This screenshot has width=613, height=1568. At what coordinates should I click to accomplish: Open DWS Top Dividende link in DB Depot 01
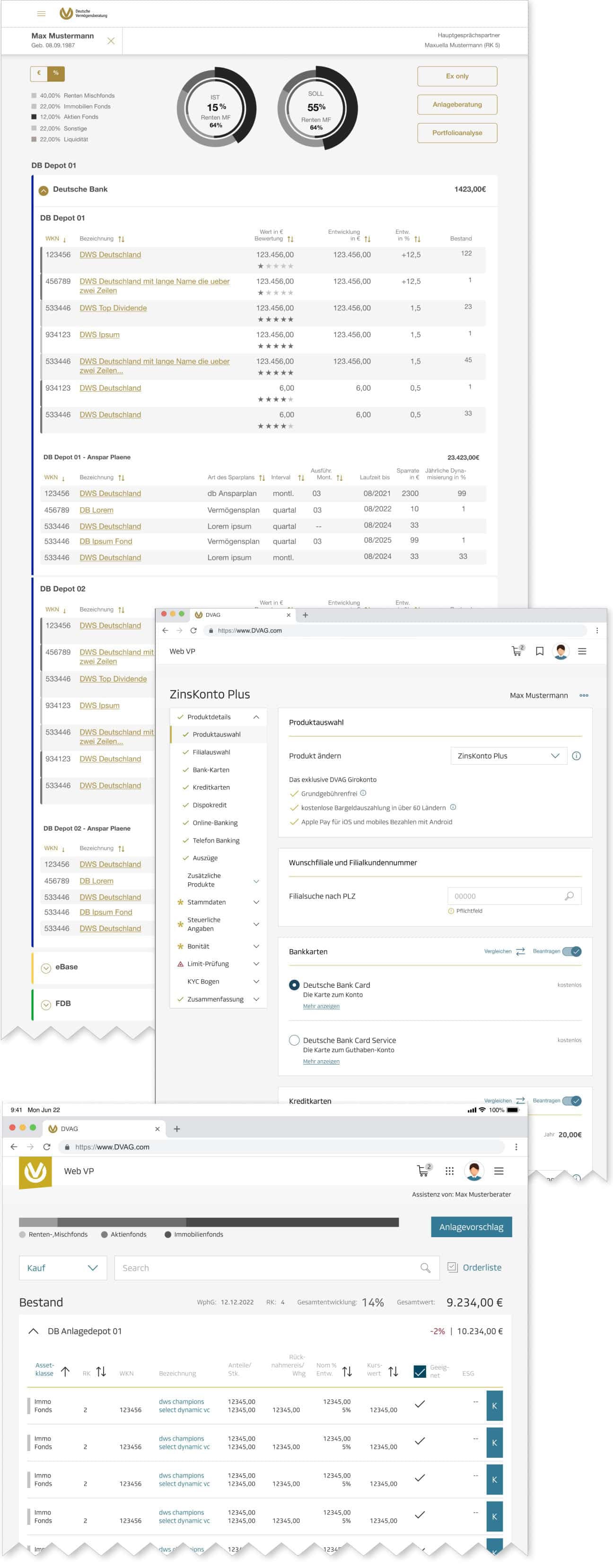coord(113,308)
